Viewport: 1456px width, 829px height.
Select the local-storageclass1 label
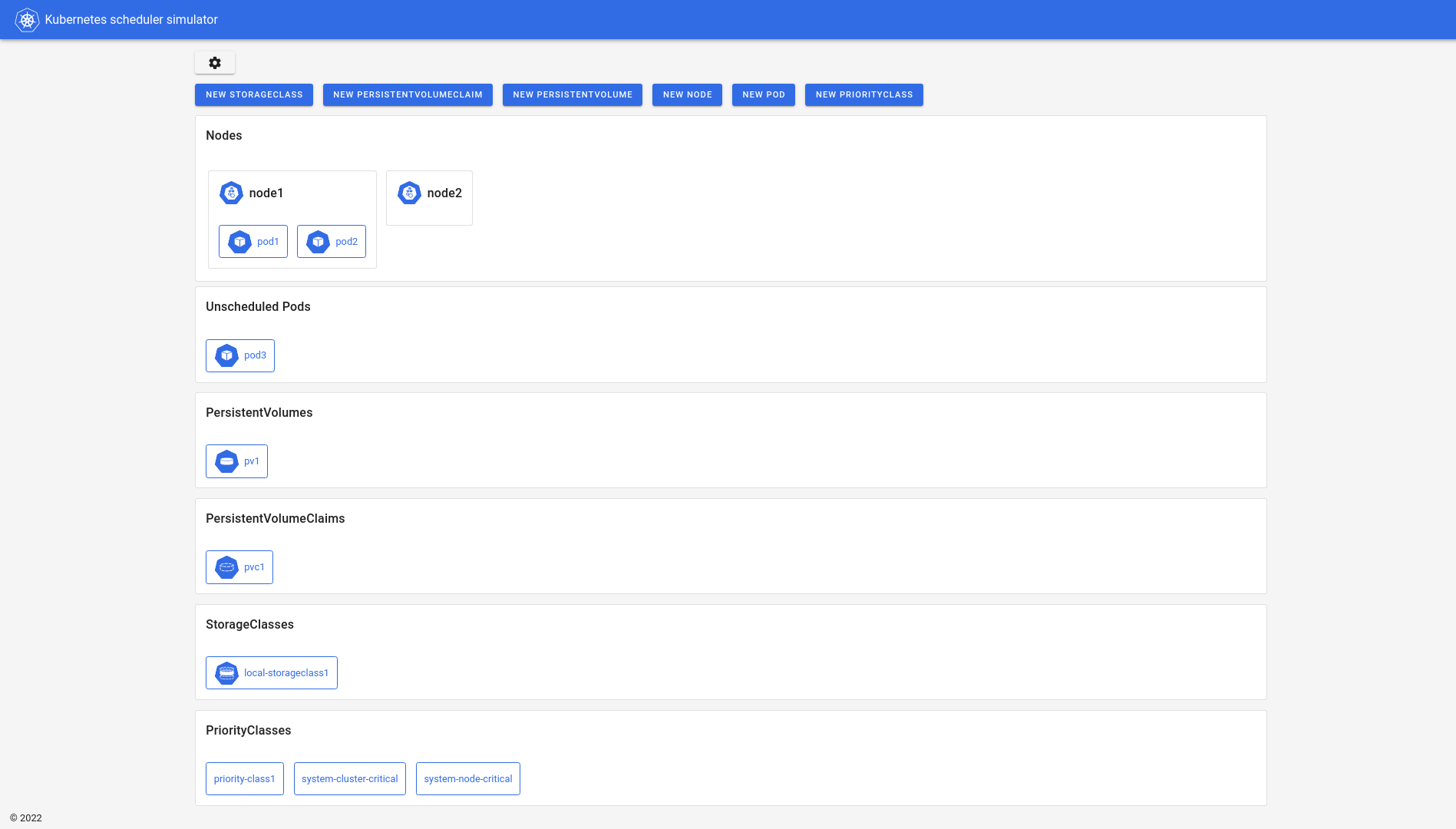coord(286,673)
